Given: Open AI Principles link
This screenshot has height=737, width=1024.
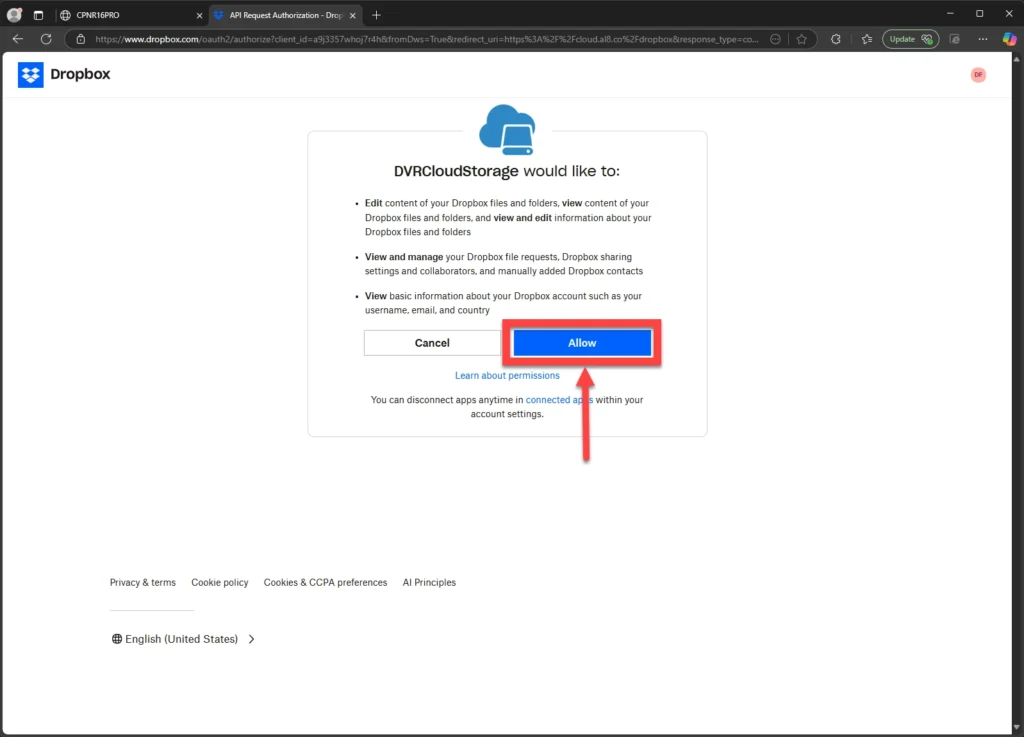Looking at the screenshot, I should (x=429, y=582).
